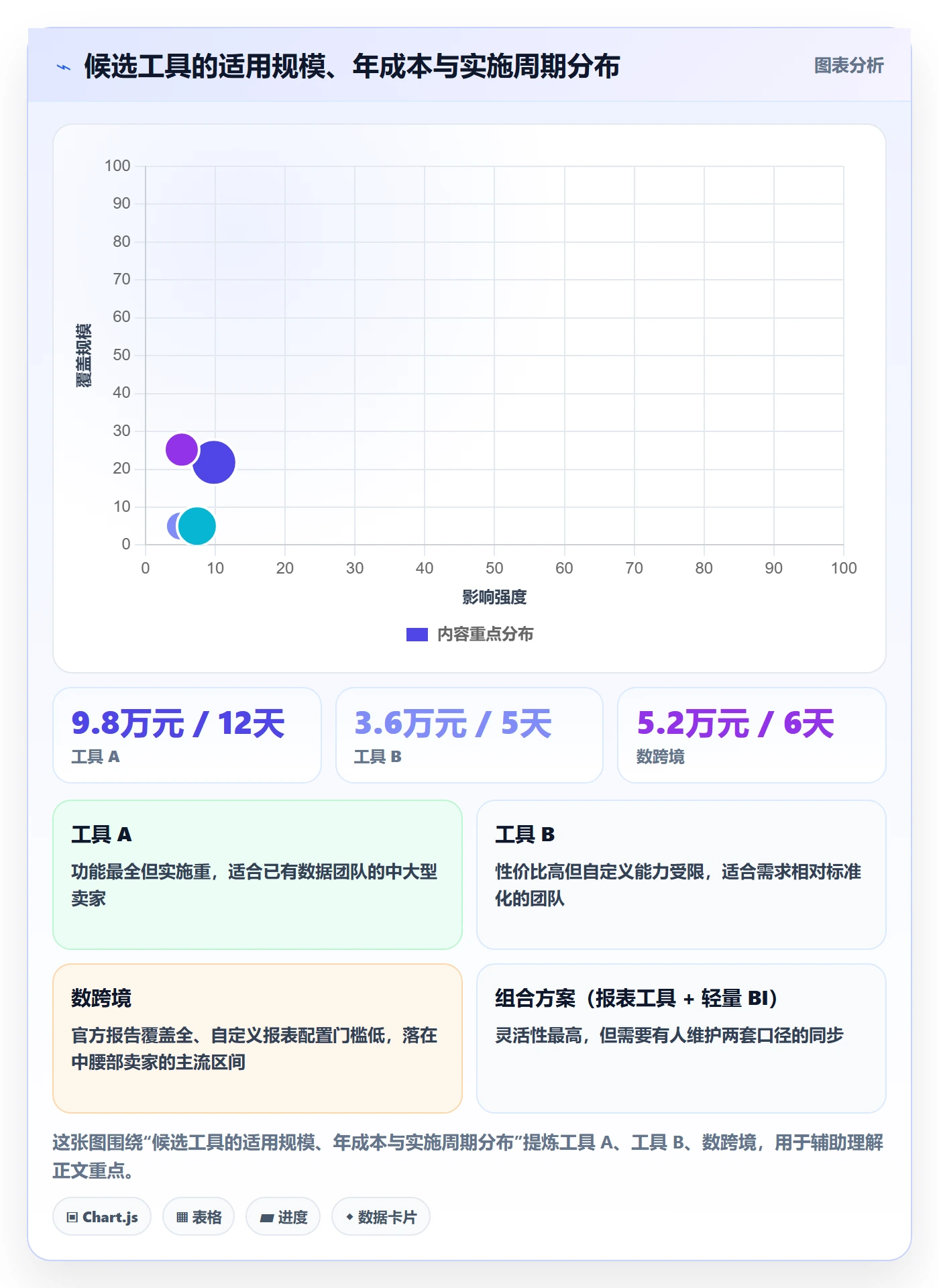
Task: Open the 5.2万元 / 6天 stat card
Action: click(x=752, y=735)
